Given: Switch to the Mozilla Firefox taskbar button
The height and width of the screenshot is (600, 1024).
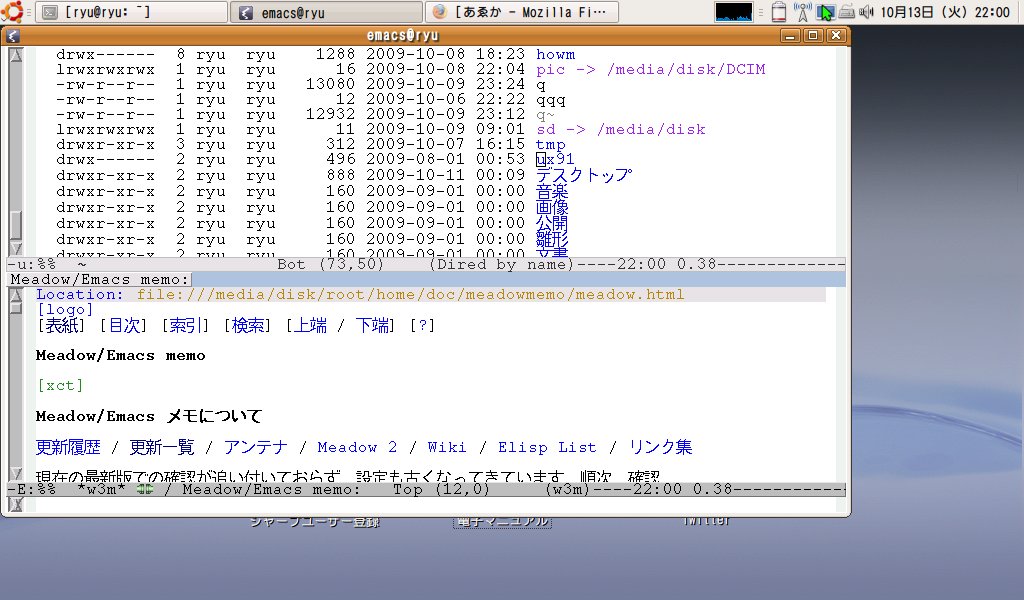Looking at the screenshot, I should [x=521, y=12].
